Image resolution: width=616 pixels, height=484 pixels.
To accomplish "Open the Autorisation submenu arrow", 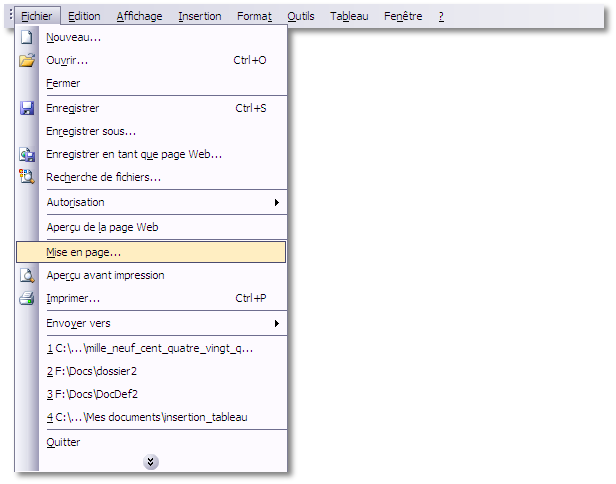I will point(277,202).
